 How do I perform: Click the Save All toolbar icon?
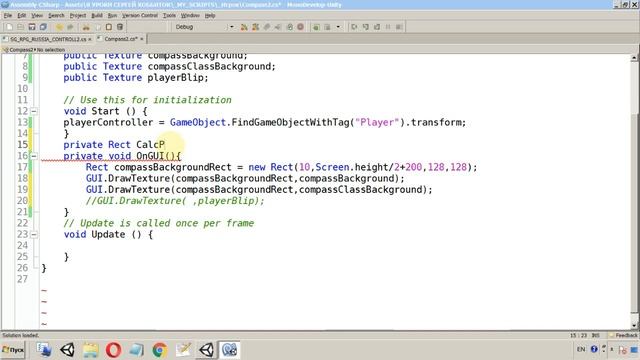tap(43, 27)
